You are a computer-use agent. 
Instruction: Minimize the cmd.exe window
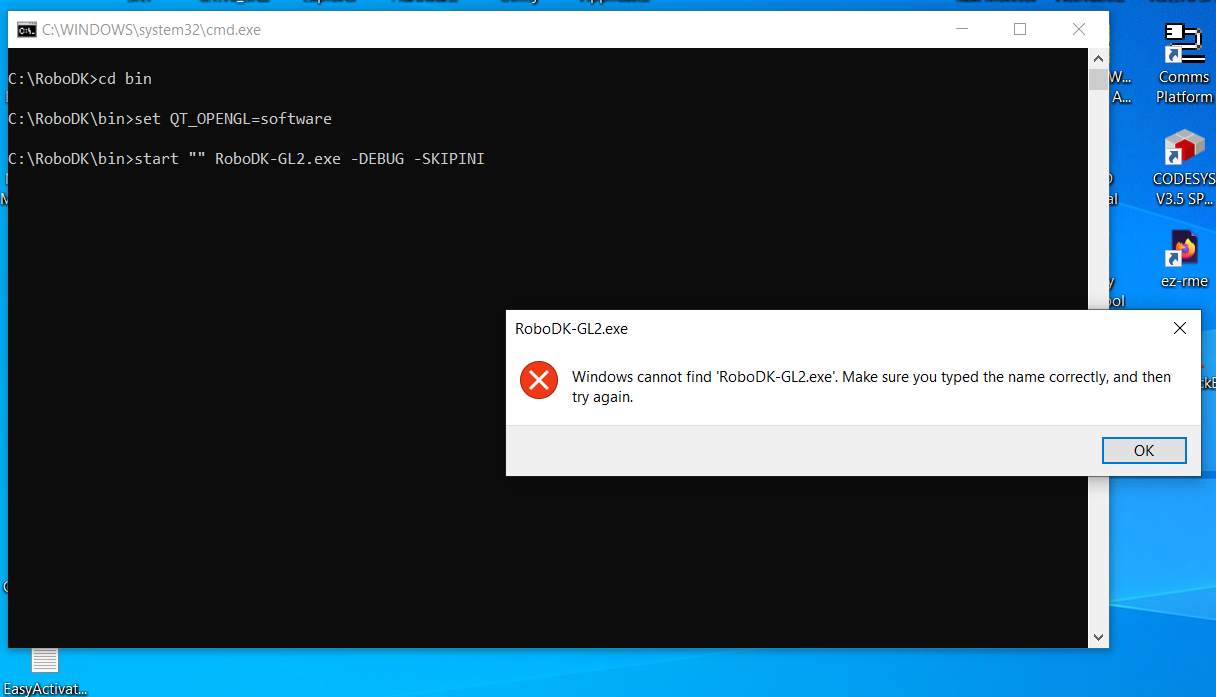[x=961, y=30]
